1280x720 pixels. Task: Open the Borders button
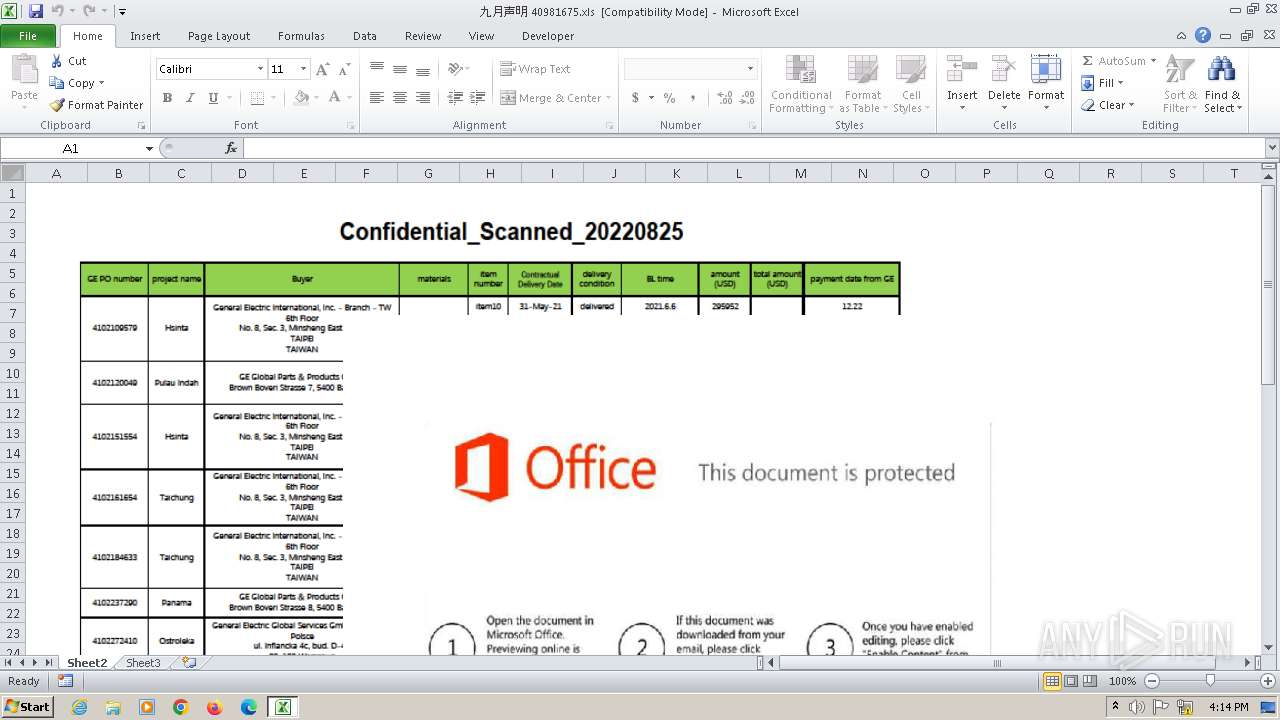coord(257,98)
